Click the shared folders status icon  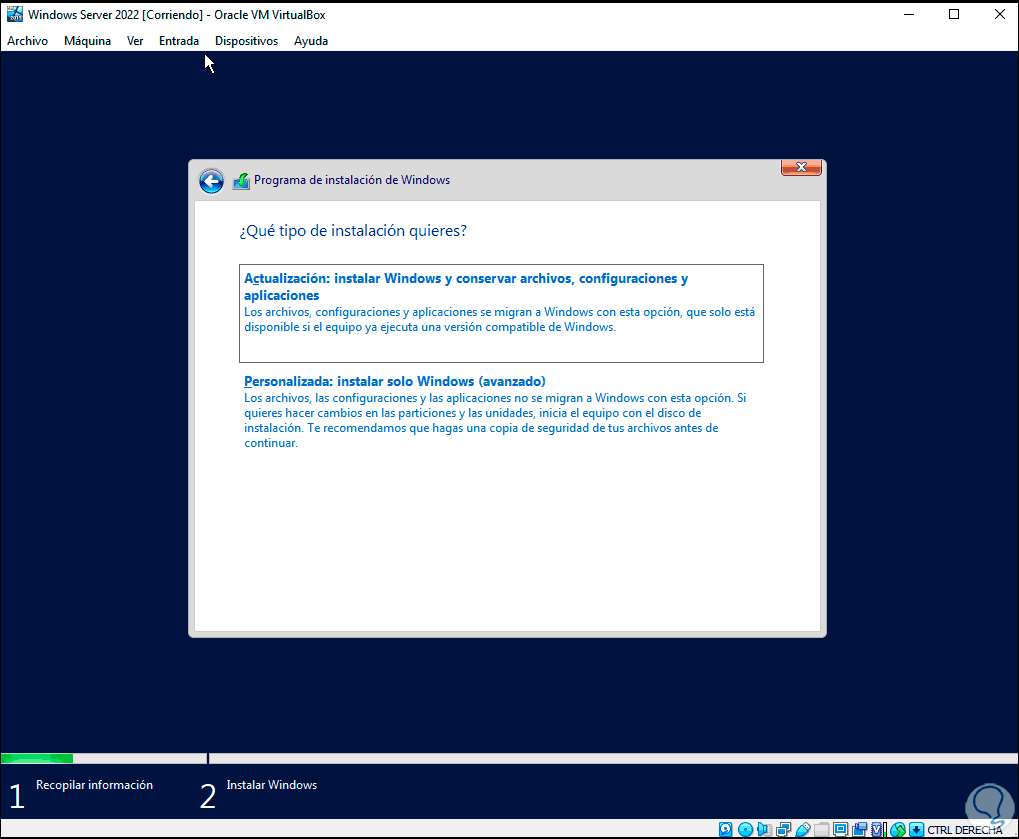click(821, 829)
